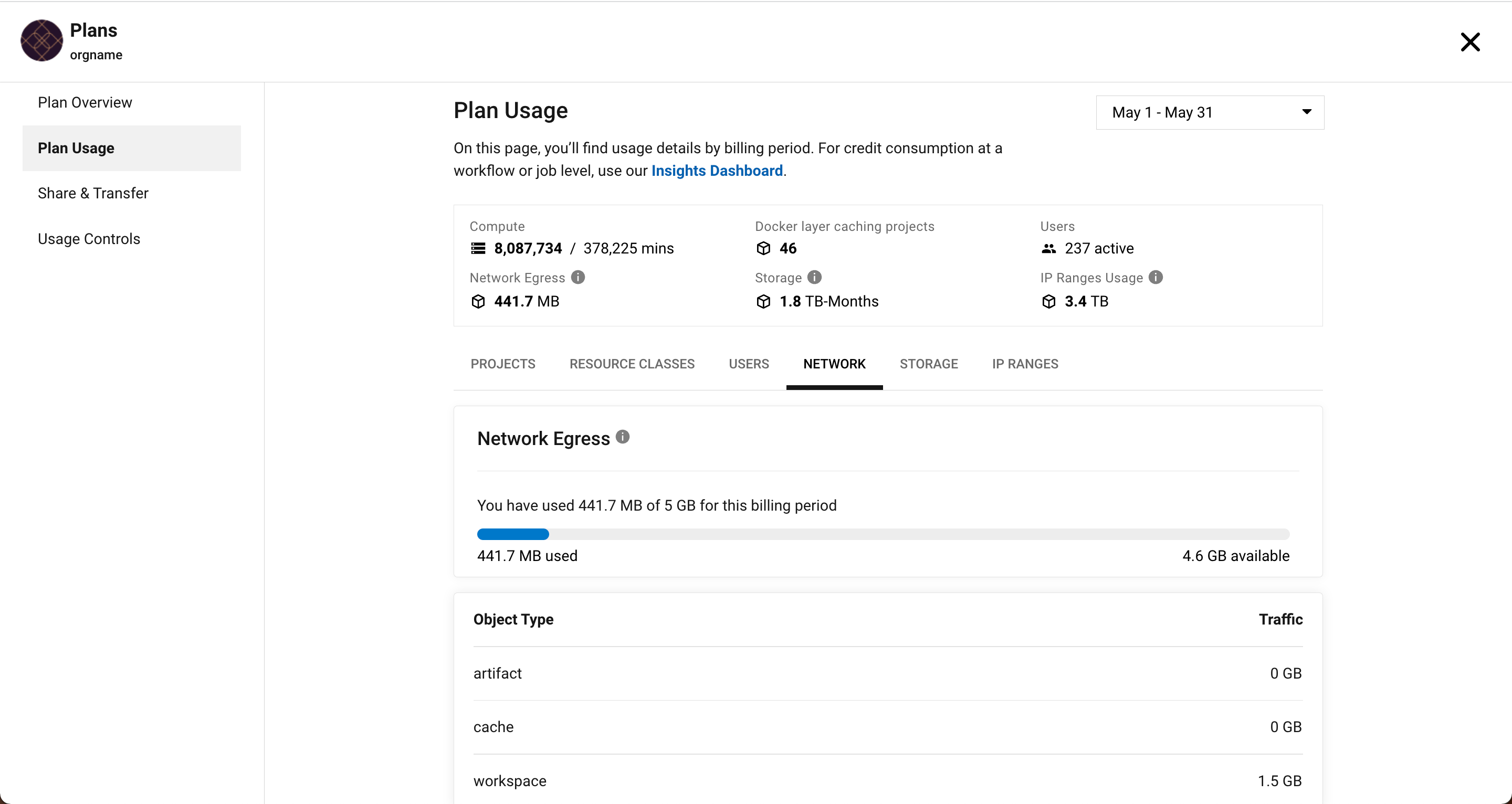This screenshot has width=1512, height=804.
Task: Switch to the RESOURCE CLASSES tab
Action: coord(632,364)
